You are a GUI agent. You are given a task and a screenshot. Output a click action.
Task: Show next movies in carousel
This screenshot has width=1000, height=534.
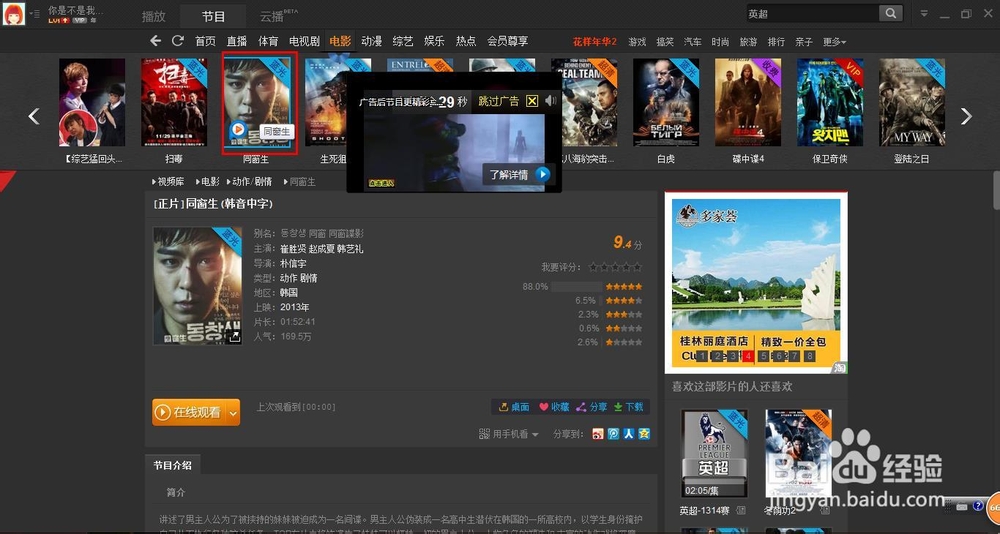point(966,116)
